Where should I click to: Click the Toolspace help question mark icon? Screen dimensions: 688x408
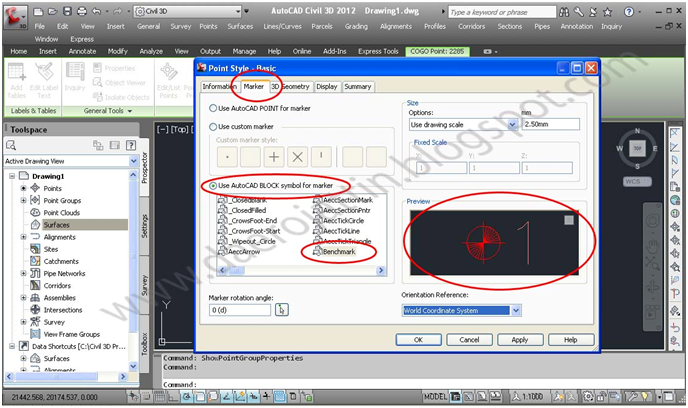click(131, 145)
